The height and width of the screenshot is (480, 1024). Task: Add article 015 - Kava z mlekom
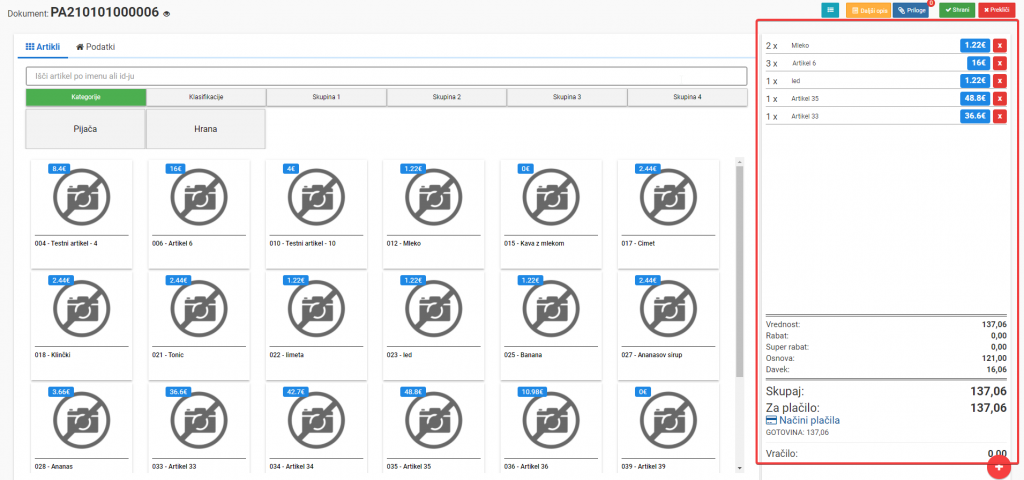[x=551, y=214]
